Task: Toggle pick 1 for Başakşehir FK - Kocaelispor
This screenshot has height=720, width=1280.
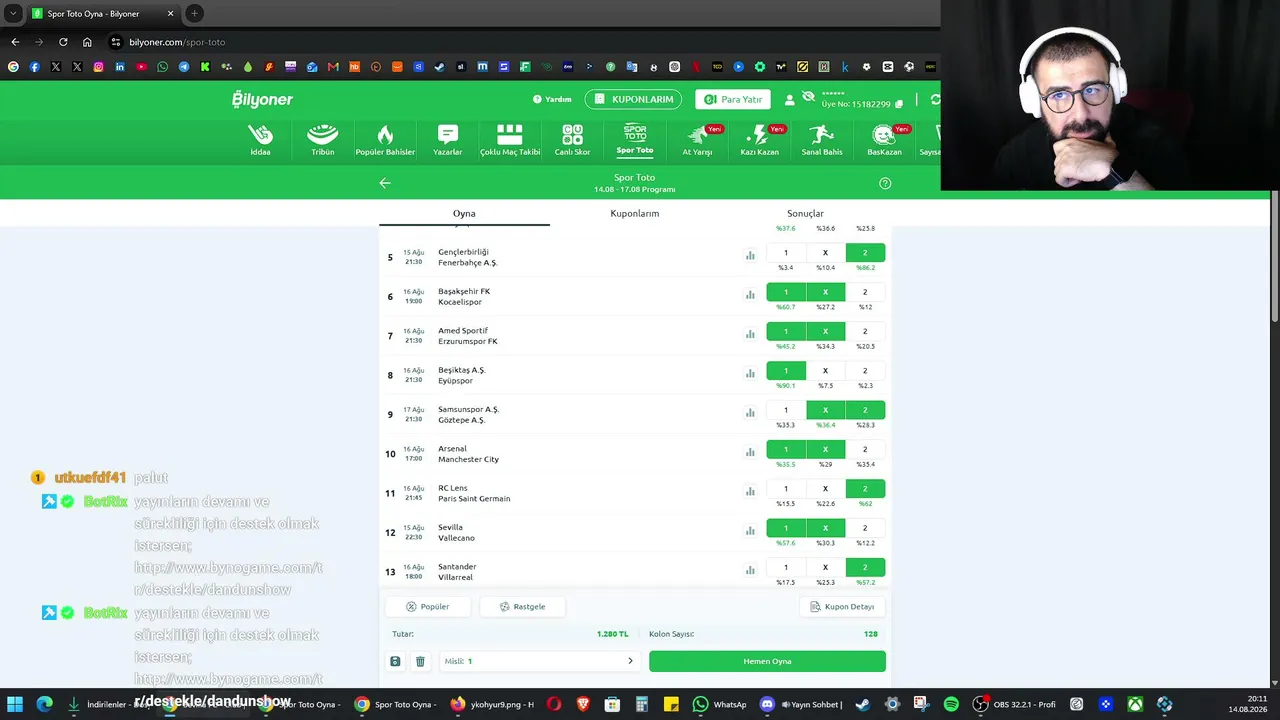Action: coord(786,292)
